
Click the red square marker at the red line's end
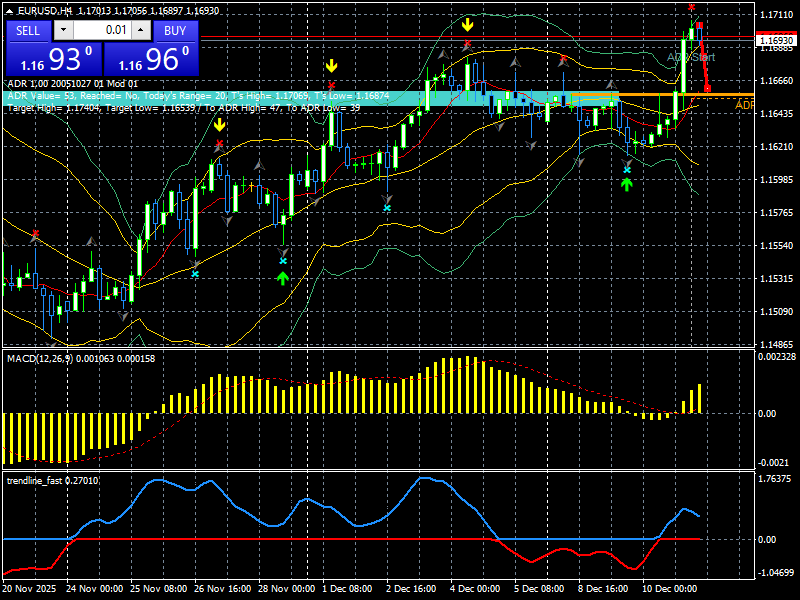pyautogui.click(x=708, y=89)
